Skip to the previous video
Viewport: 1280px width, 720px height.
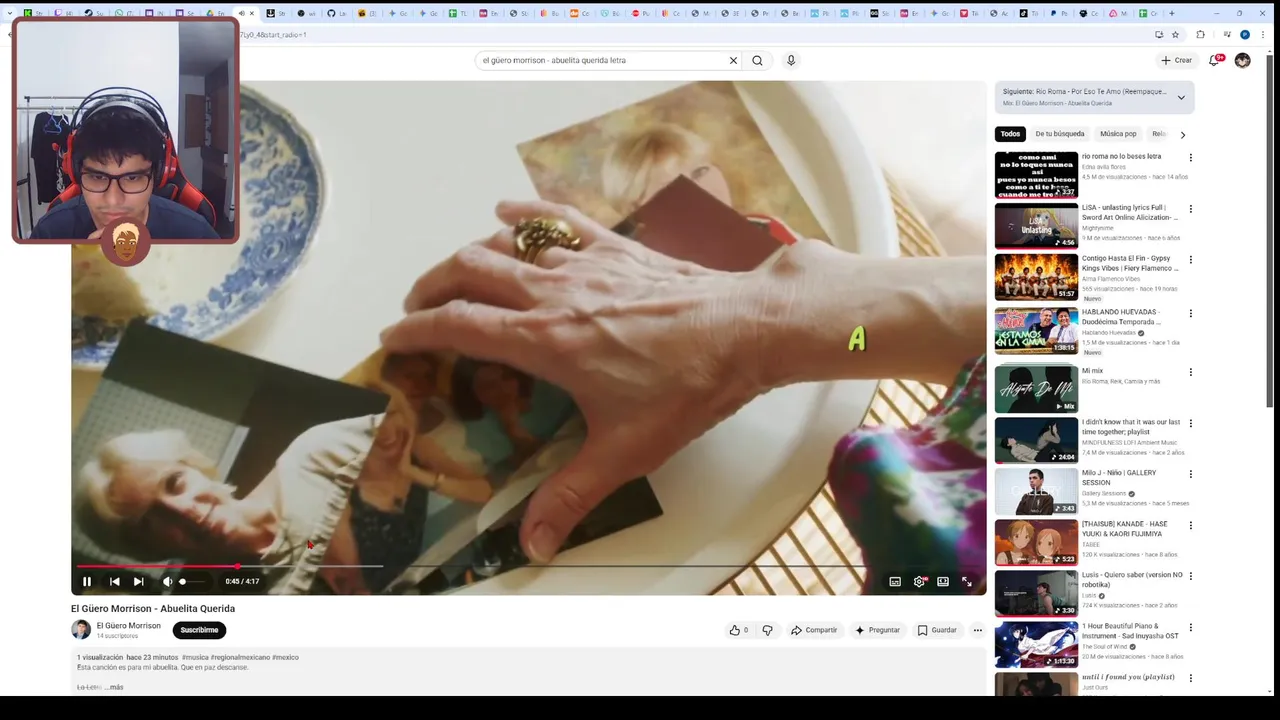115,581
